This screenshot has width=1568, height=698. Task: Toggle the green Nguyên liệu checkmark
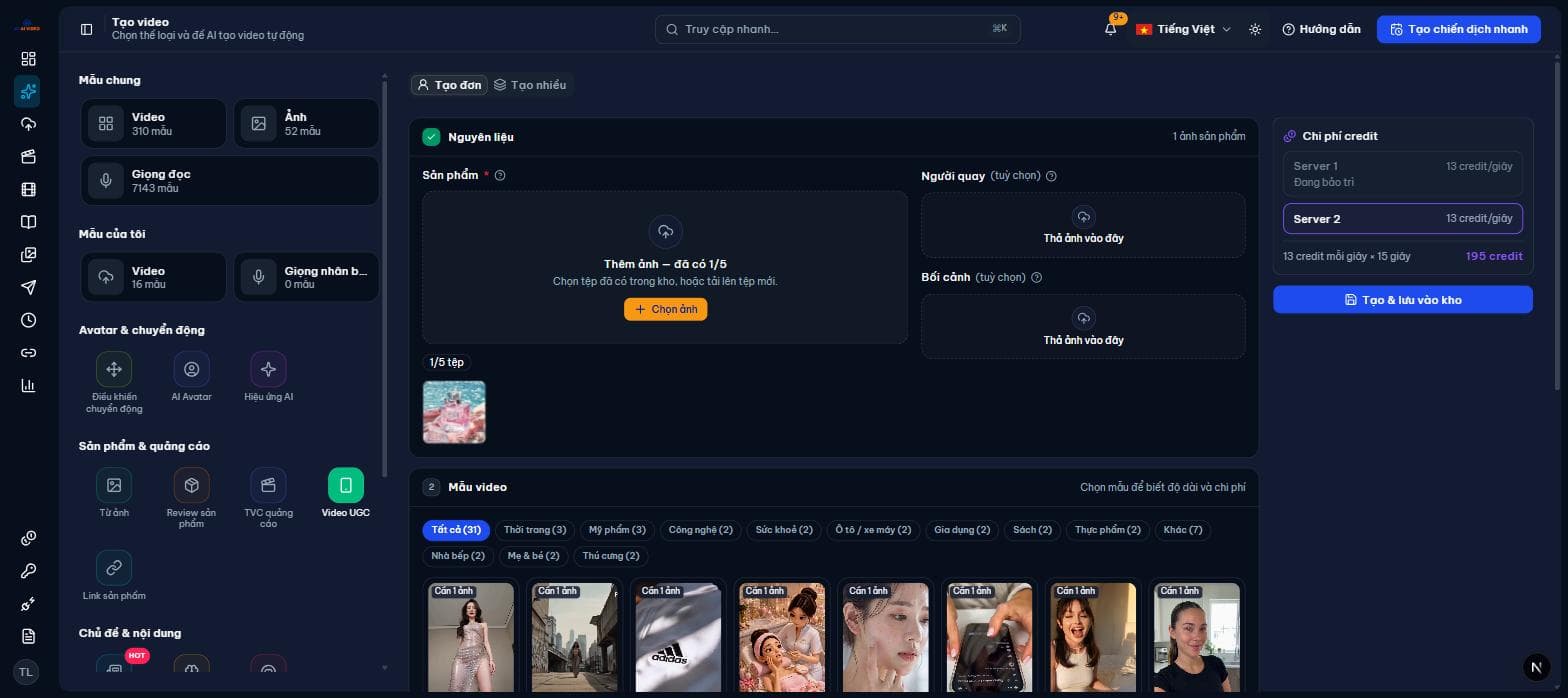431,137
